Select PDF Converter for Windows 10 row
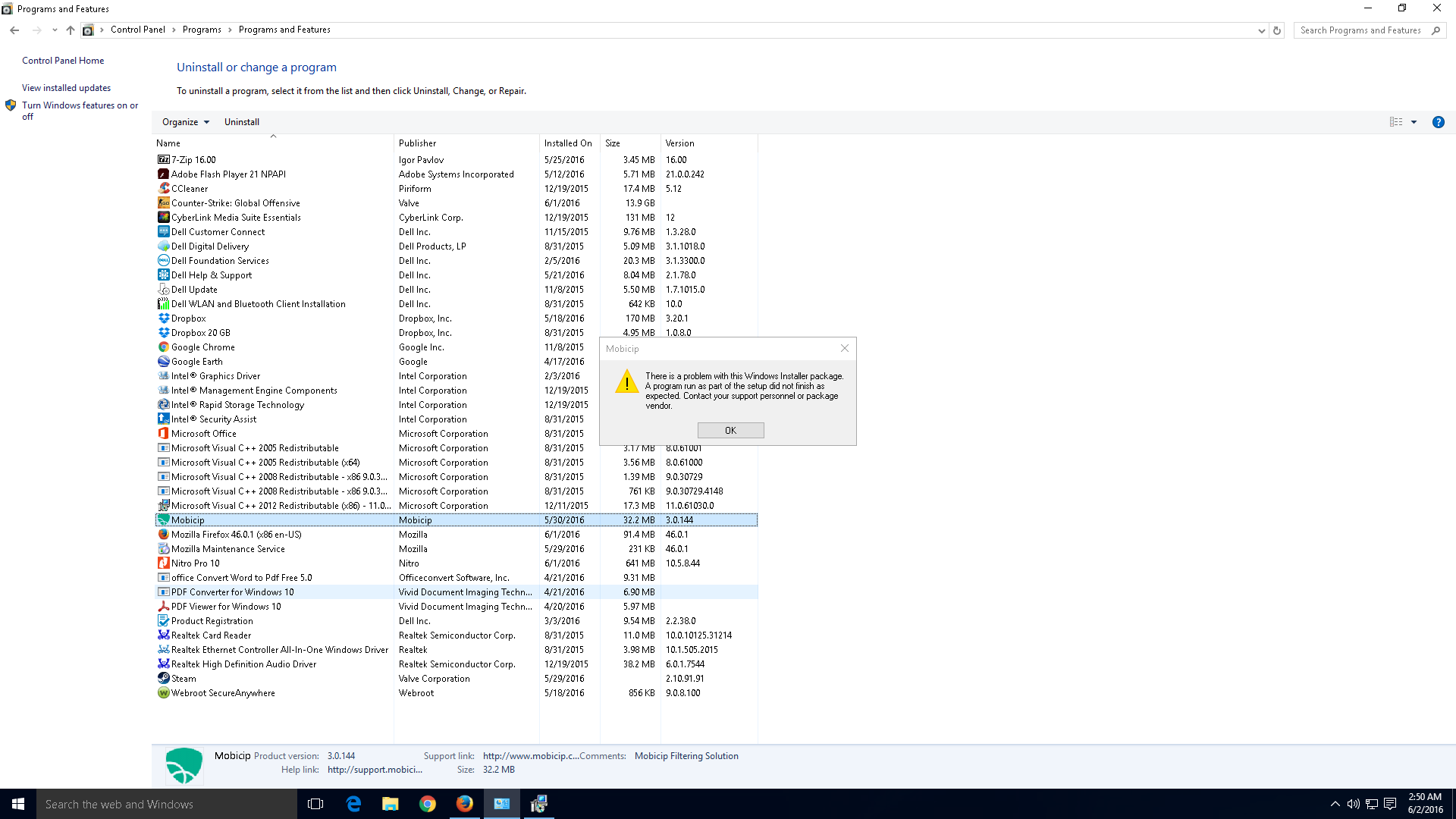1456x819 pixels. (456, 592)
